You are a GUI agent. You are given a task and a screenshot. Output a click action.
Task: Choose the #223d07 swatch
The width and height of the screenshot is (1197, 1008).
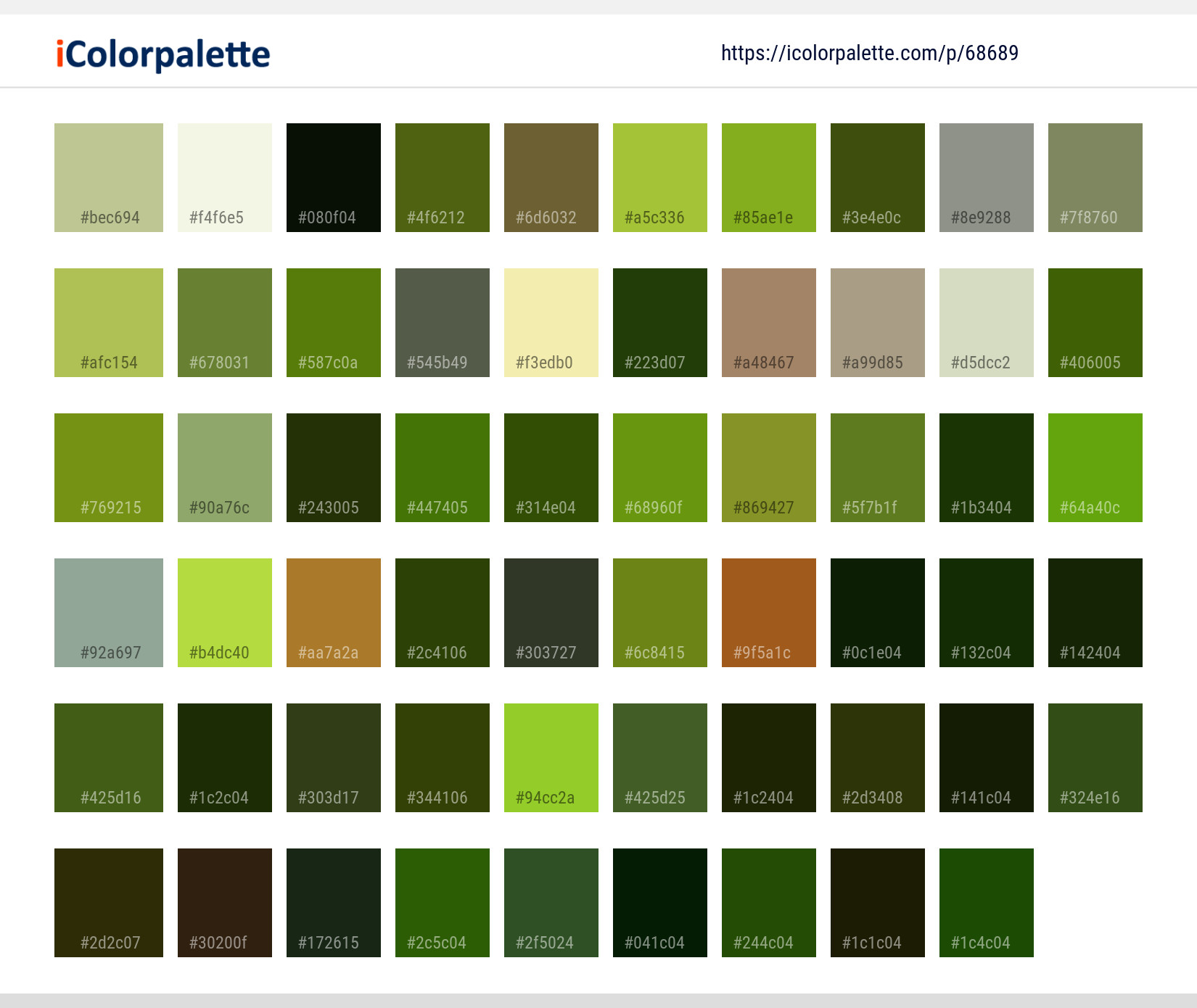click(660, 323)
